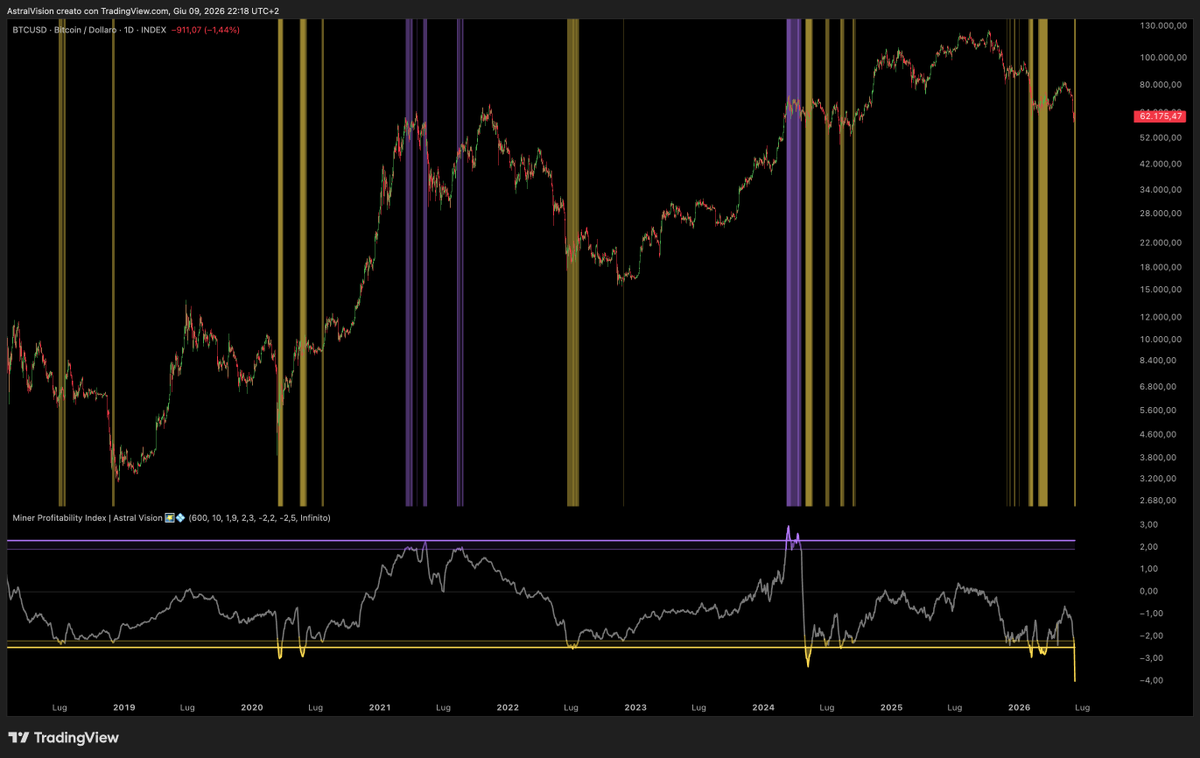The width and height of the screenshot is (1200, 758).
Task: Click the 2019 label on the time axis
Action: pos(124,708)
